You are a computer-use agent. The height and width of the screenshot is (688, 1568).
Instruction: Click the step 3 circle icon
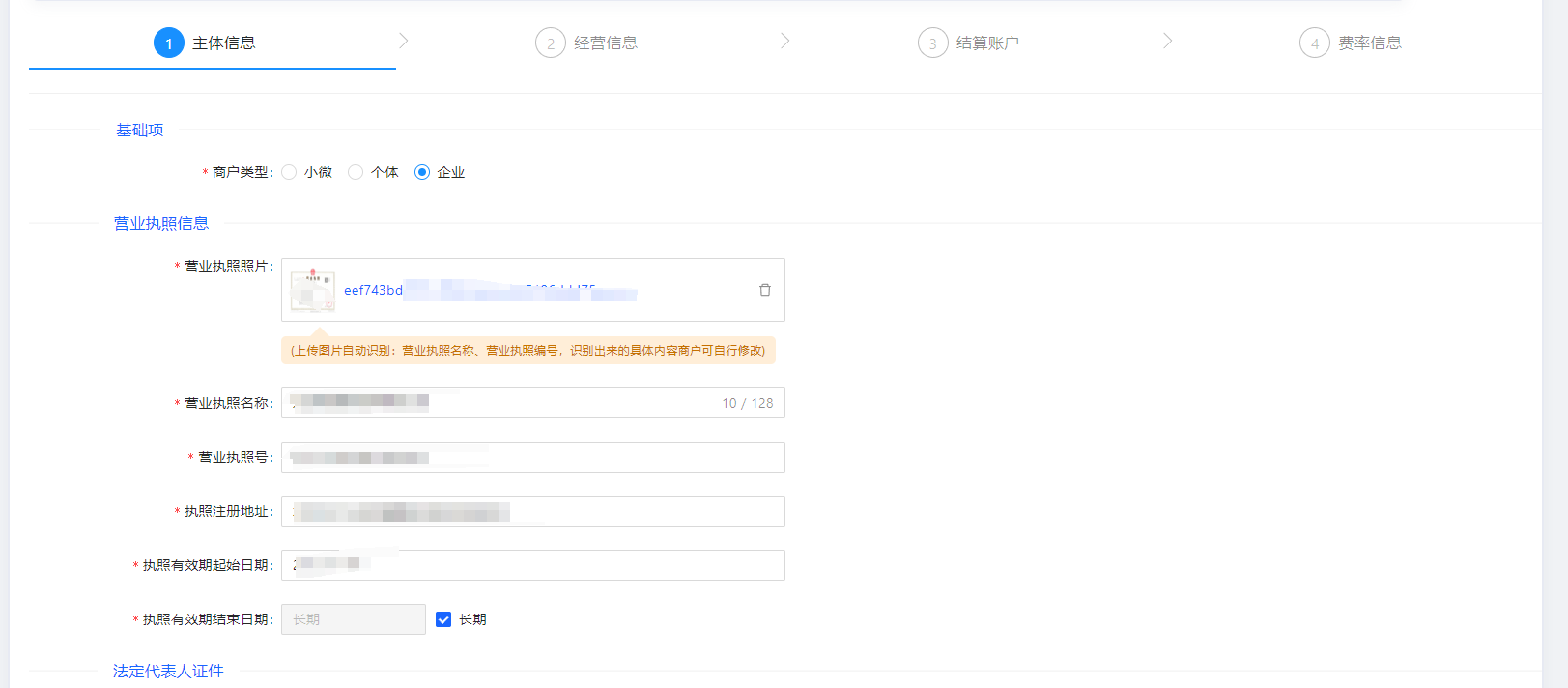(x=932, y=43)
